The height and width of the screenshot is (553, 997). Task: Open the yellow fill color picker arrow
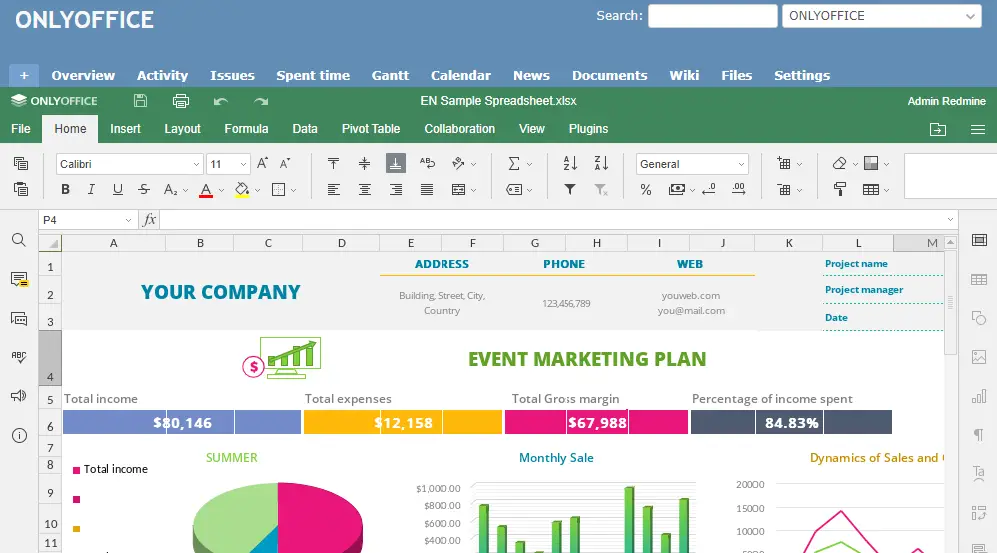(257, 189)
